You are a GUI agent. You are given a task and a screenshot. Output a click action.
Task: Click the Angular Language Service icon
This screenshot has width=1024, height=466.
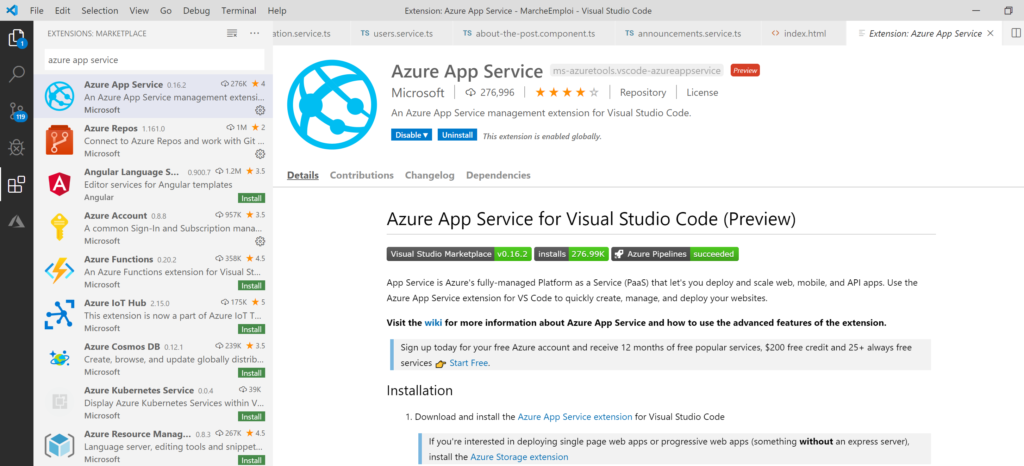tap(59, 184)
